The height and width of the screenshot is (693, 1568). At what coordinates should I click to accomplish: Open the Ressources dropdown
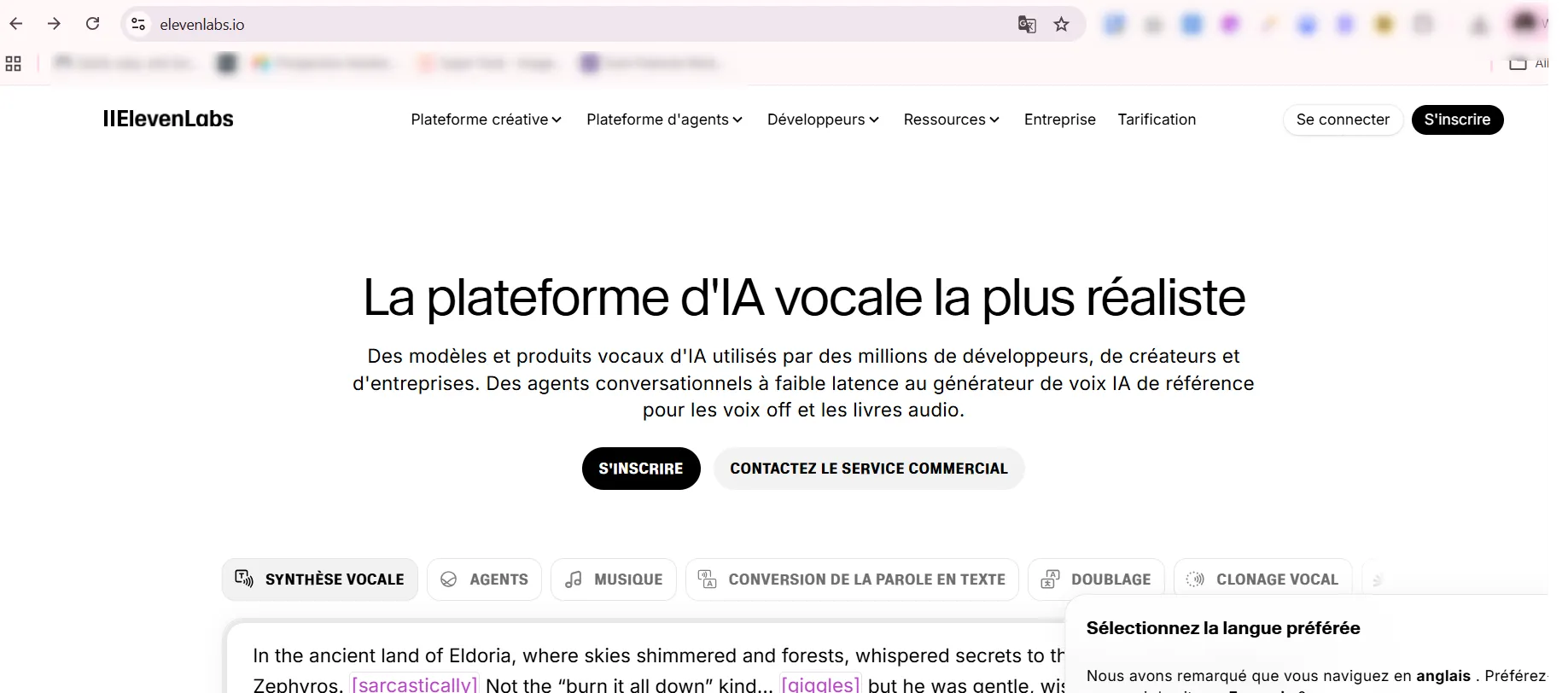click(951, 119)
